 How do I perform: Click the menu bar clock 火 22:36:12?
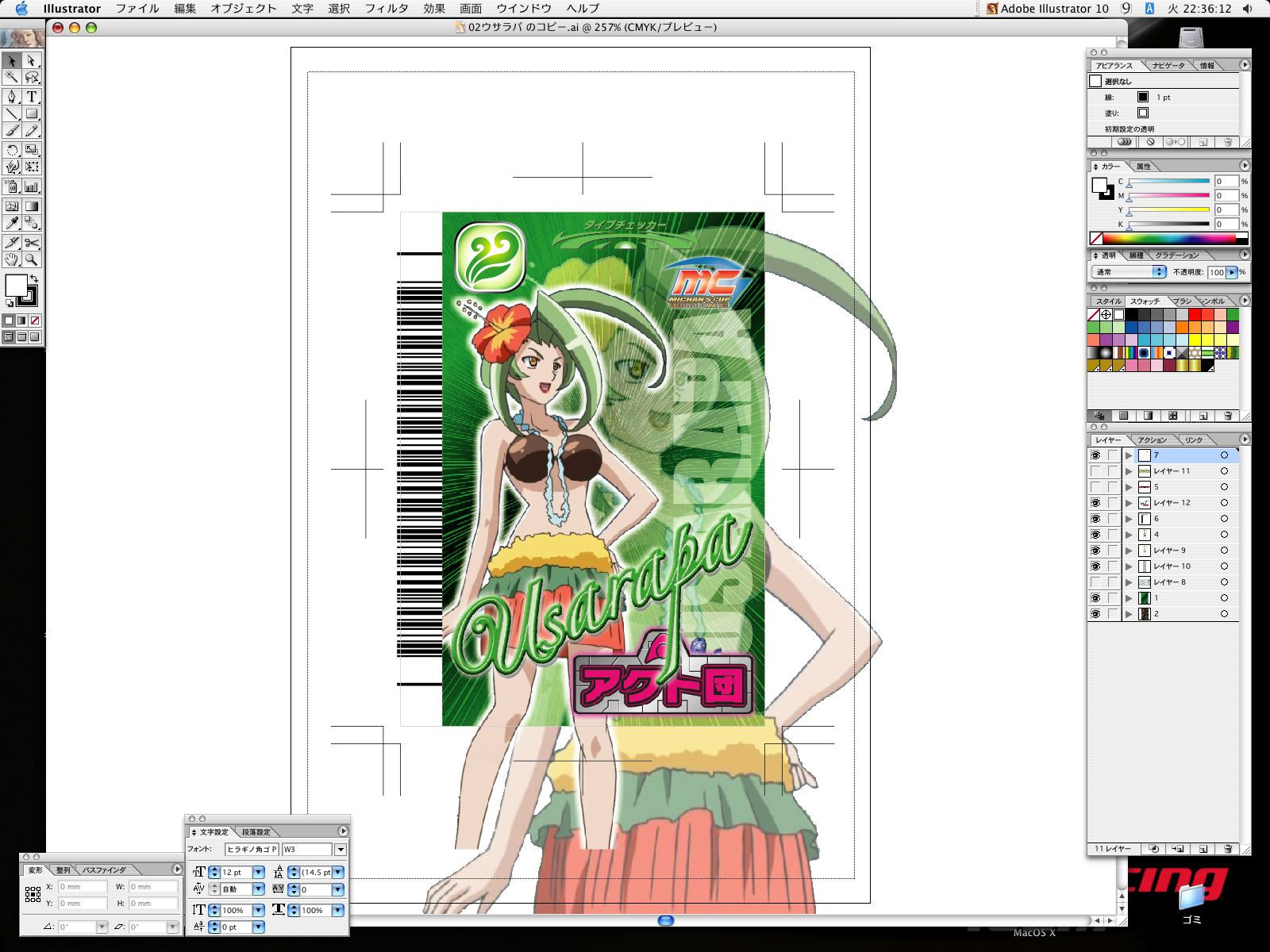(x=1199, y=9)
